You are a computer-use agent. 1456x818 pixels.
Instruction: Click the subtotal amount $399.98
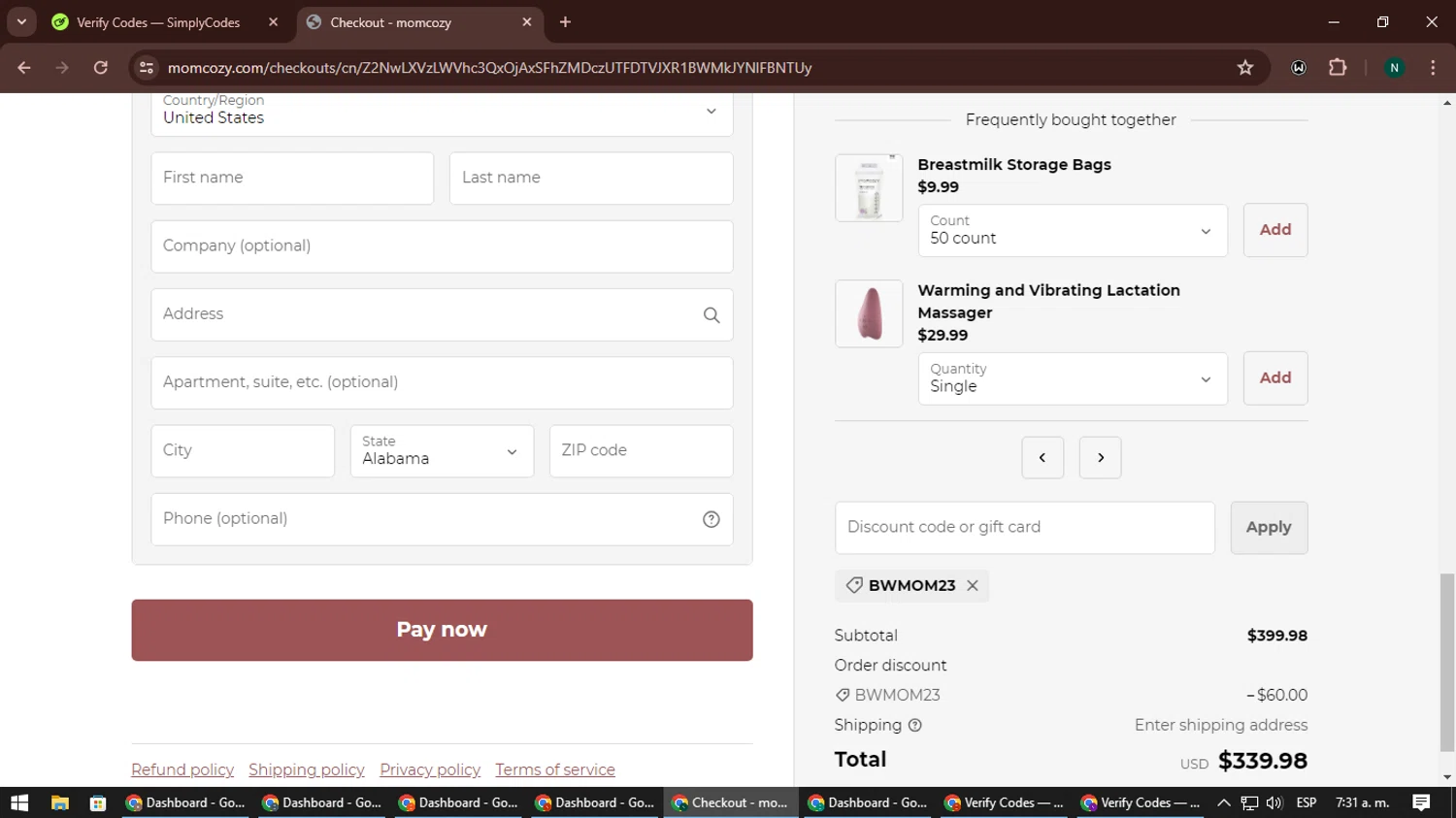[x=1277, y=636]
